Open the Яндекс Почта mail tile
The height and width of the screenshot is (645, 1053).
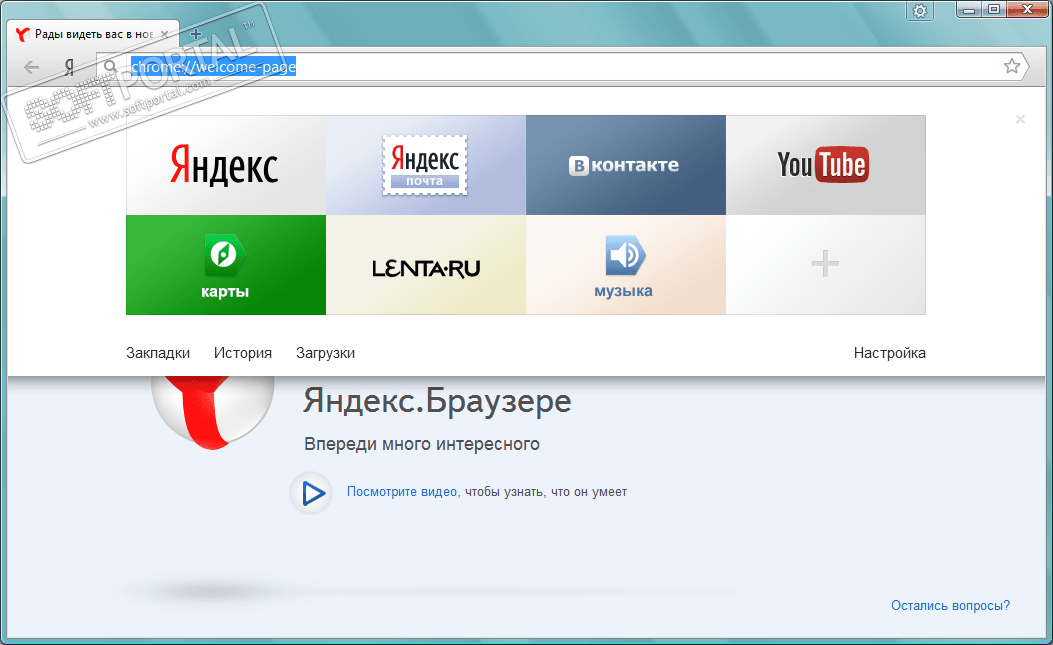pyautogui.click(x=426, y=165)
